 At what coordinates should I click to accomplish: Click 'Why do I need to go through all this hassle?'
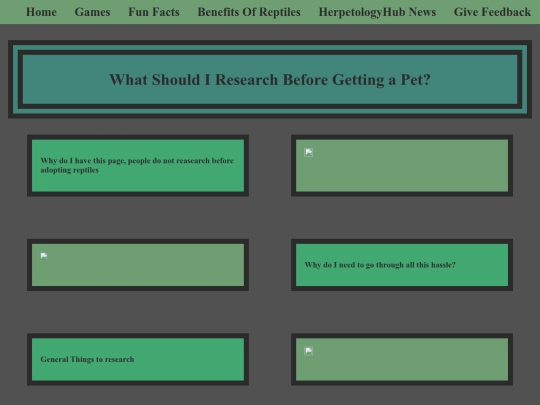tap(380, 265)
